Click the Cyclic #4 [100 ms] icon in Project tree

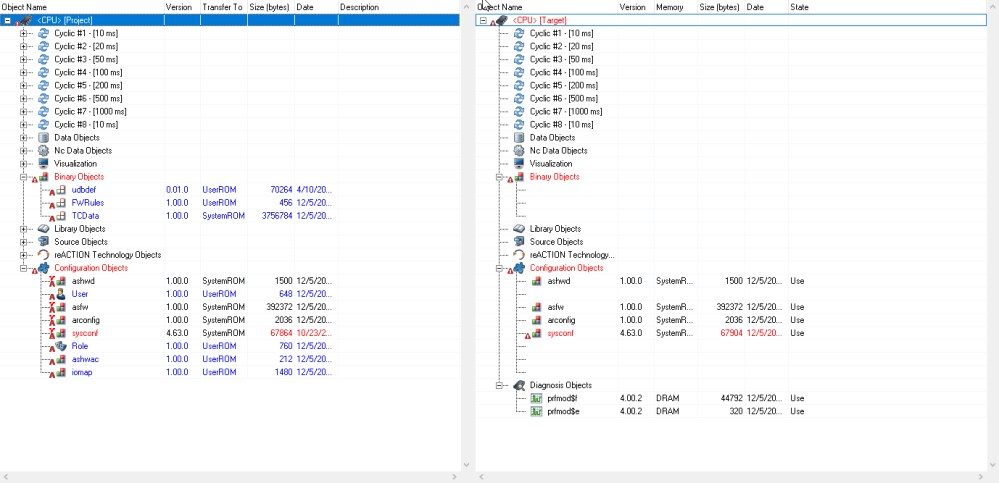(43, 72)
